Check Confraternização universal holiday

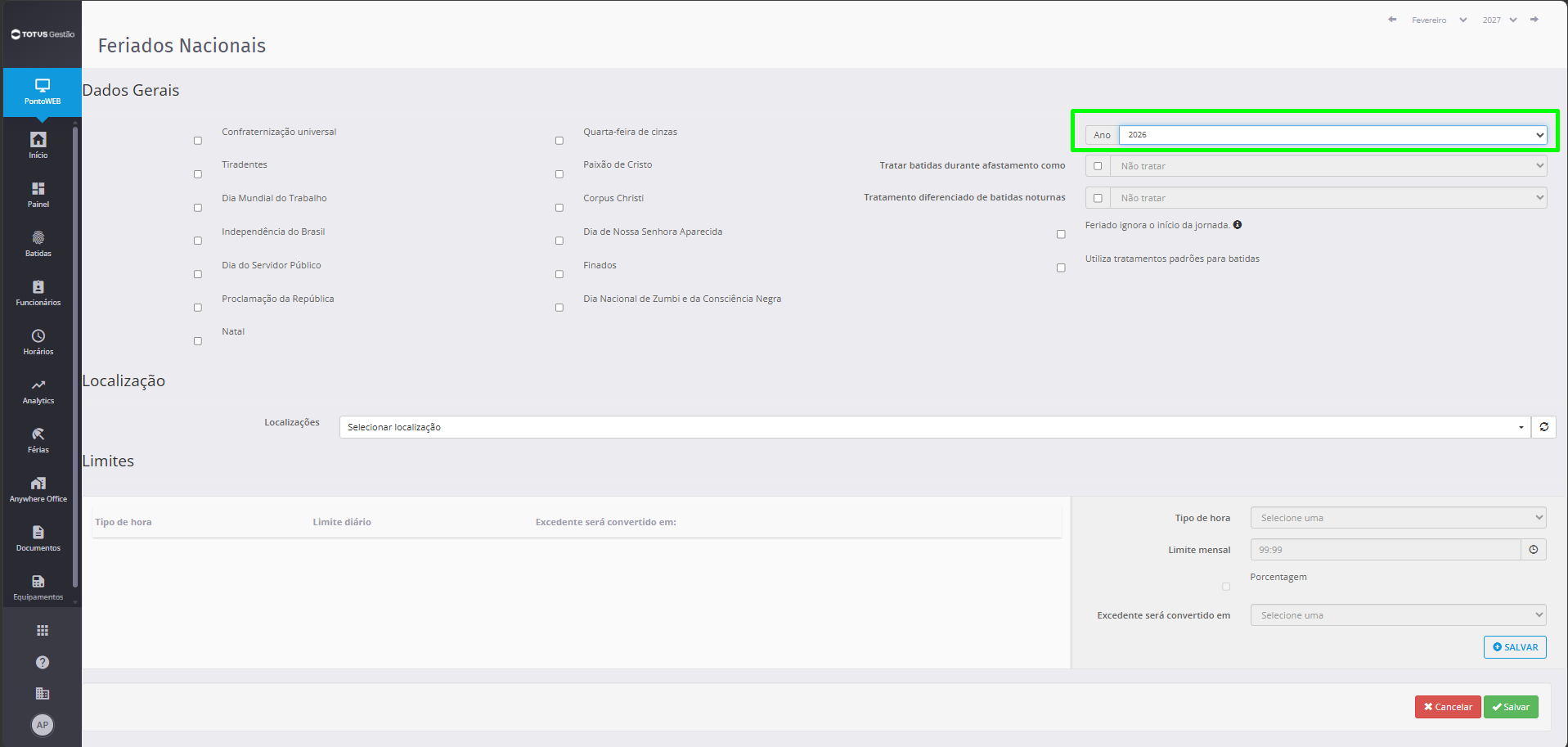[x=198, y=141]
